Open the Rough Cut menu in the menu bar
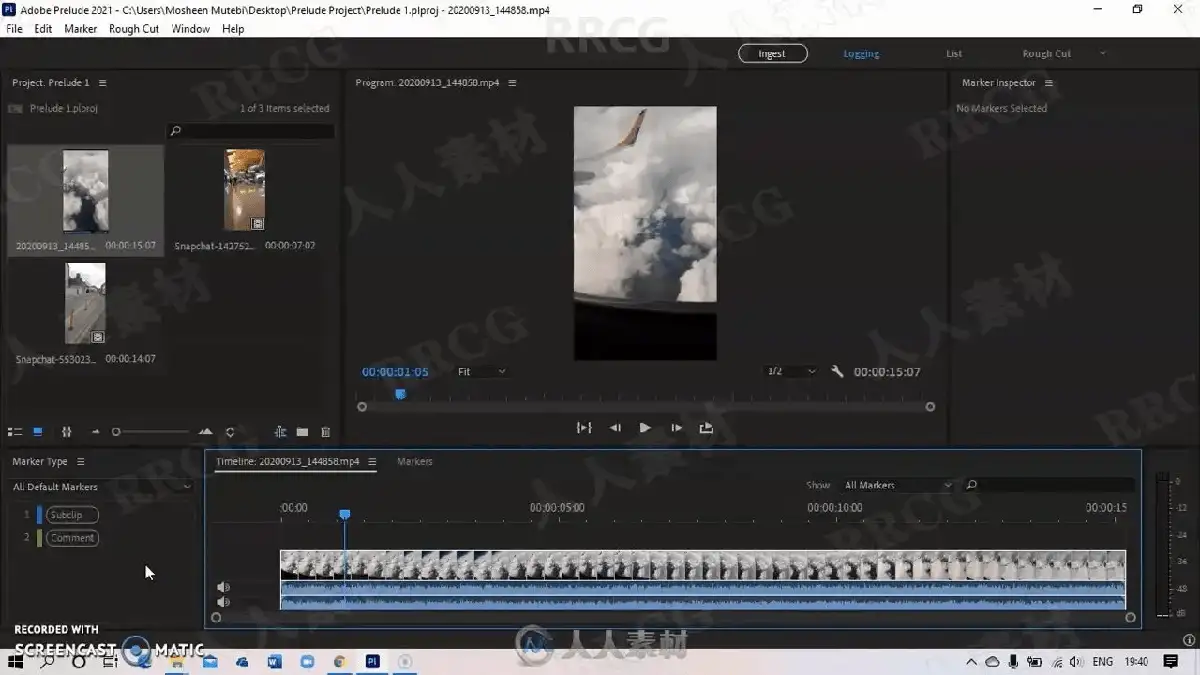 click(134, 29)
